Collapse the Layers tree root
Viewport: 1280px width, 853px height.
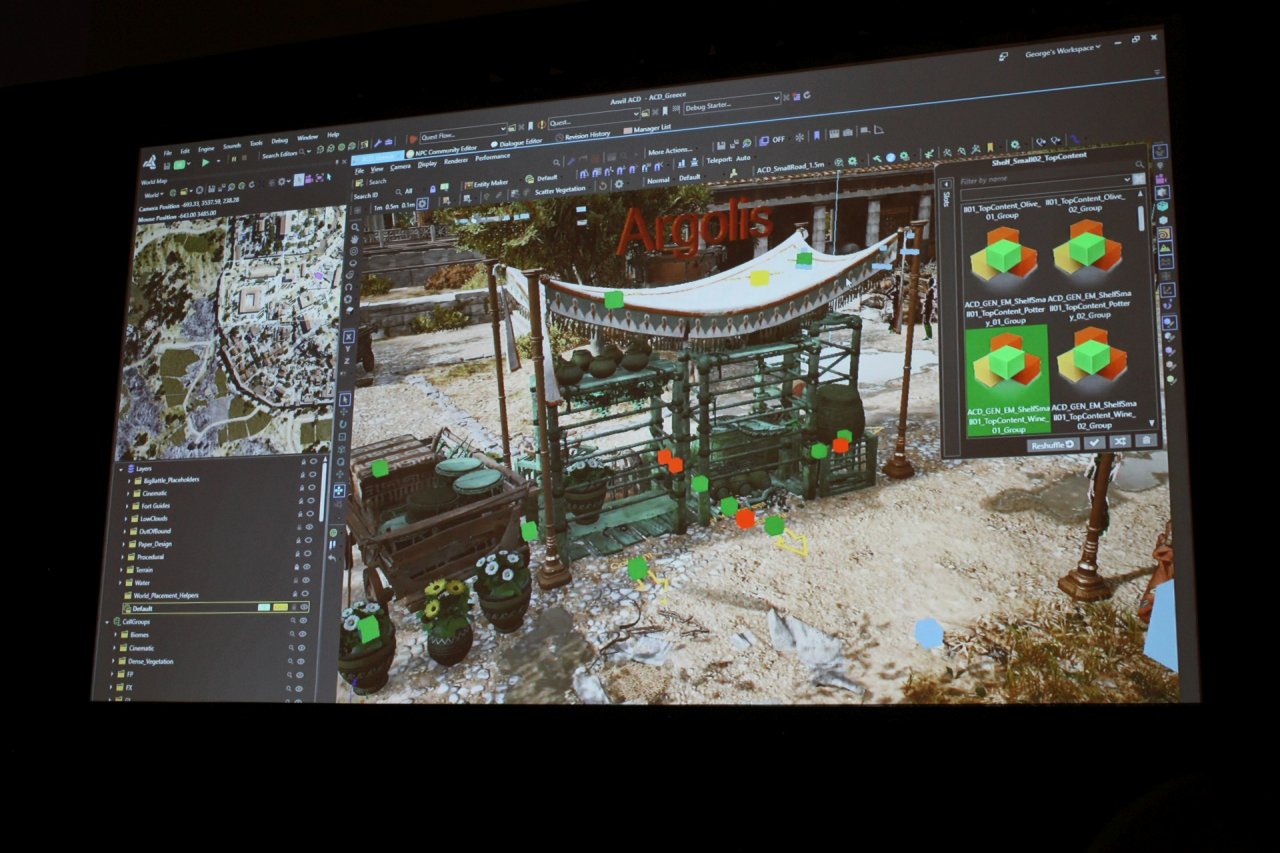[120, 470]
